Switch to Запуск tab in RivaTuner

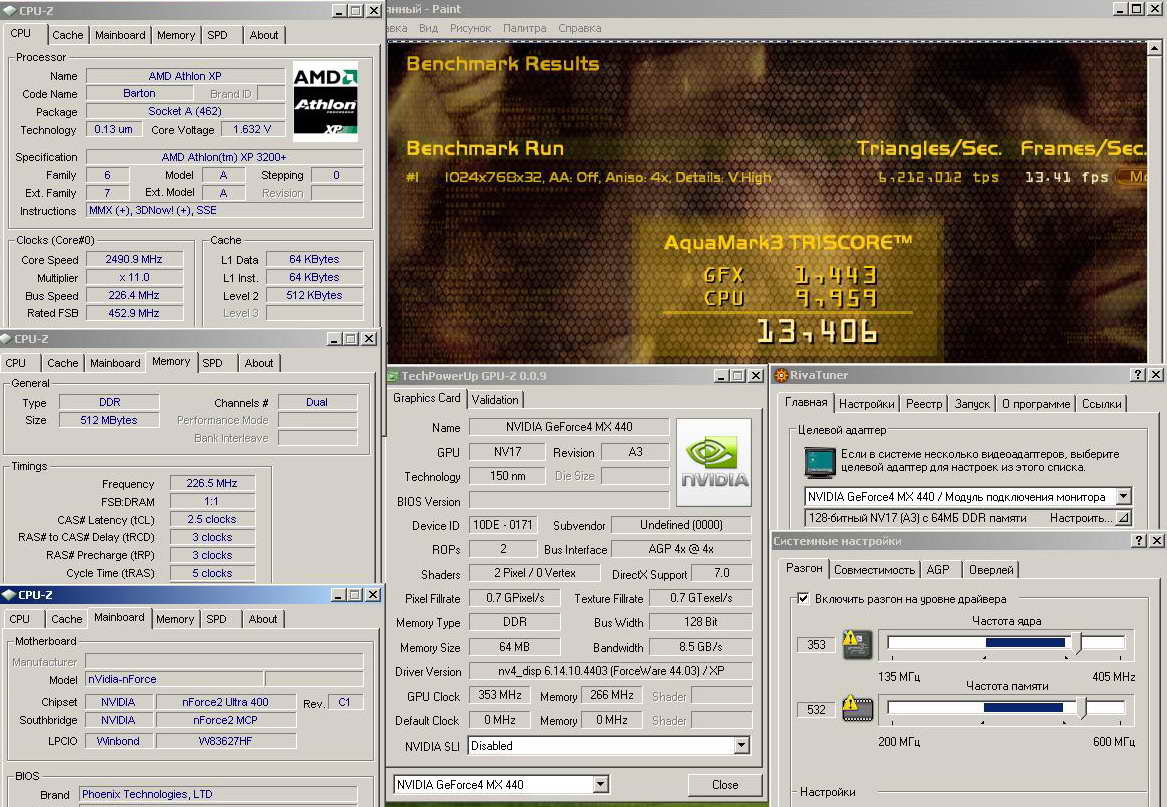[x=972, y=404]
